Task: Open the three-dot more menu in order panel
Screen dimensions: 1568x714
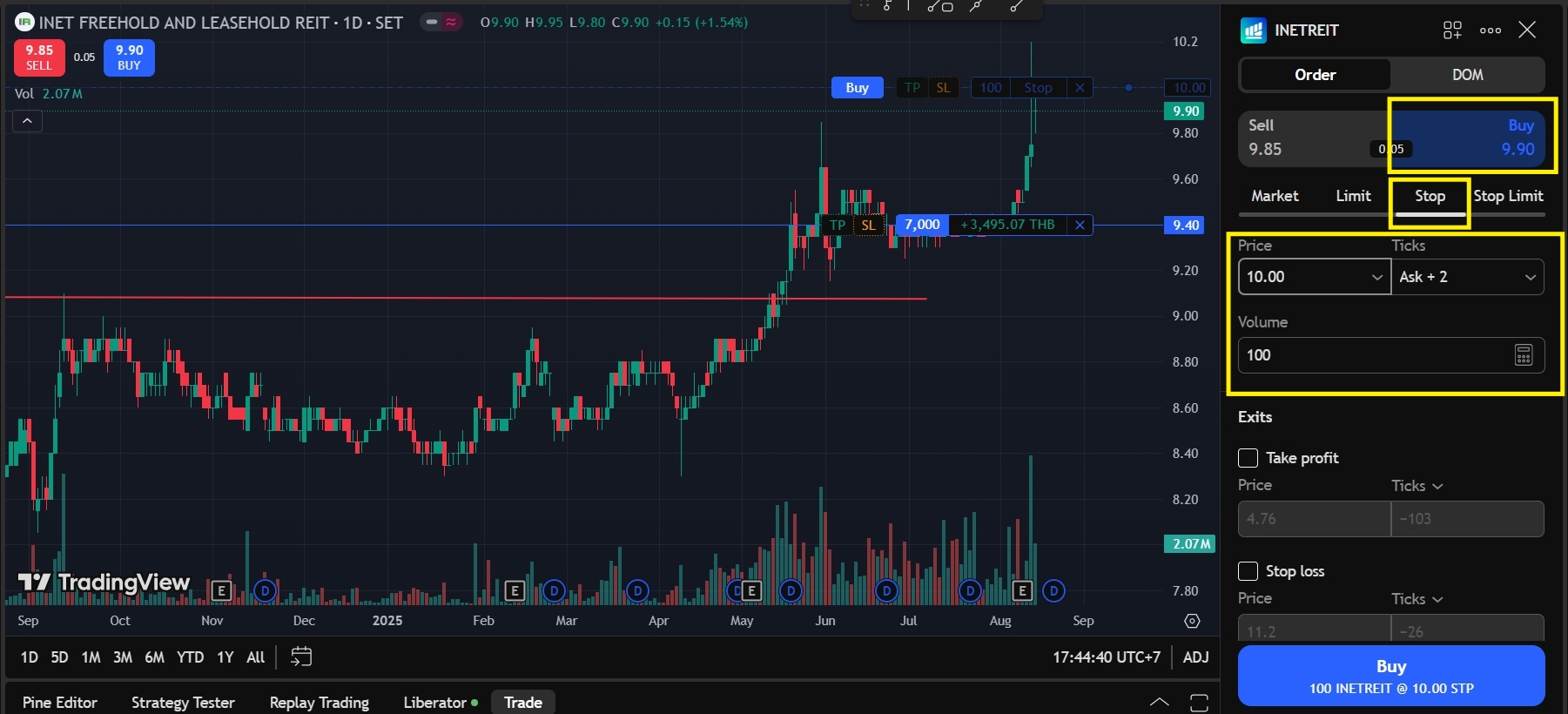Action: pos(1491,30)
